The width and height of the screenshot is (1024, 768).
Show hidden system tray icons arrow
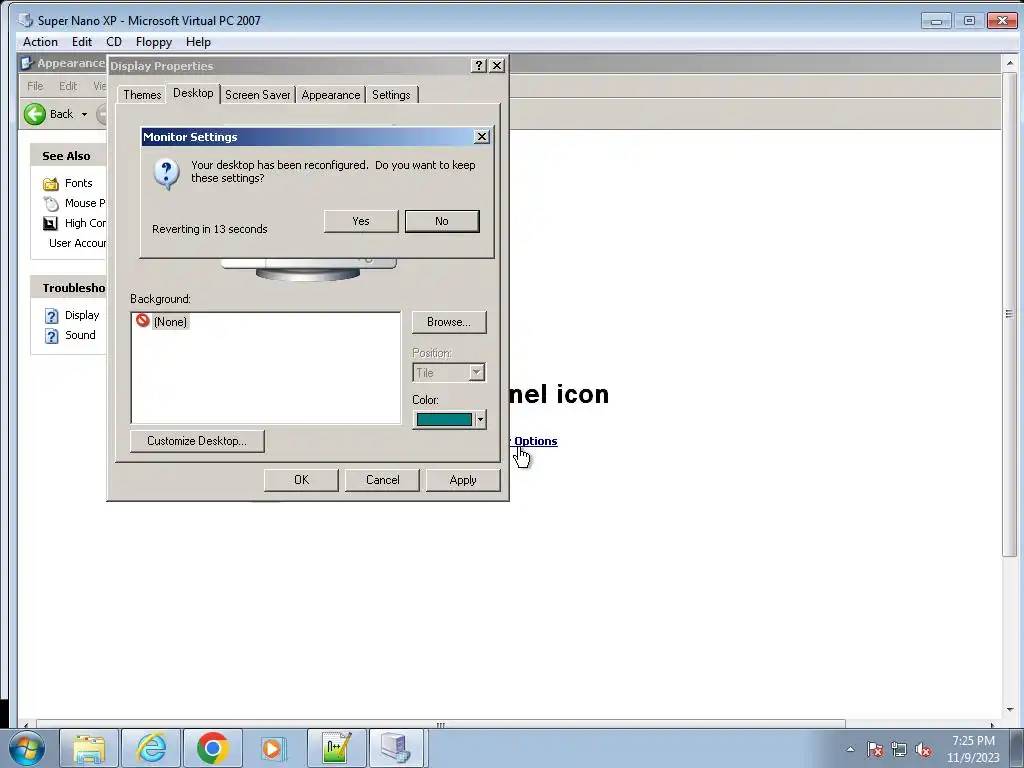850,749
